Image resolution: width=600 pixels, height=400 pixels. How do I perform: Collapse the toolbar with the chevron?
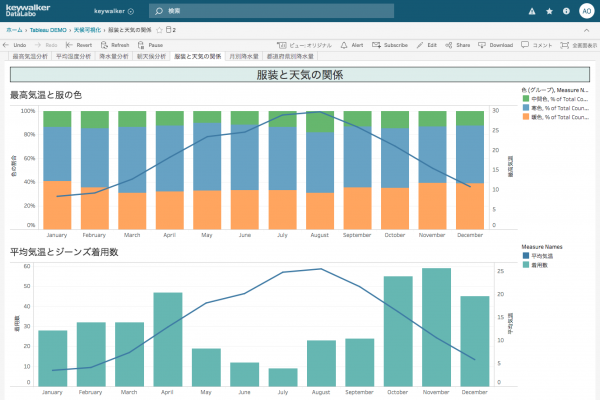587,30
